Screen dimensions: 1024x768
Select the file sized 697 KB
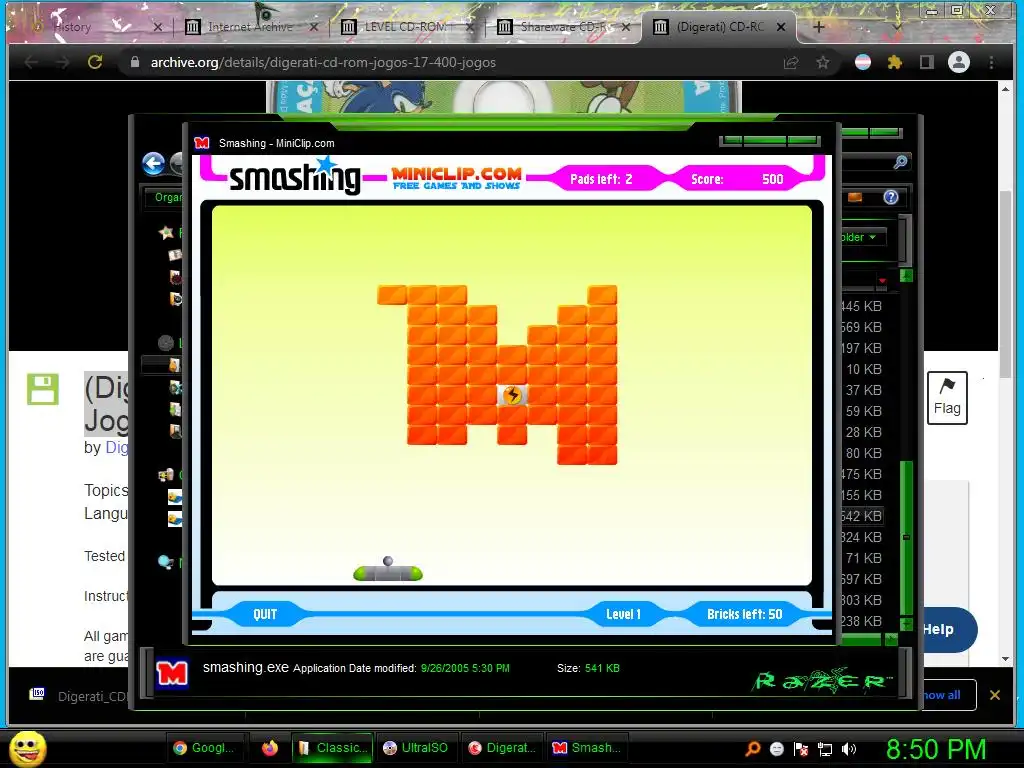tap(861, 579)
